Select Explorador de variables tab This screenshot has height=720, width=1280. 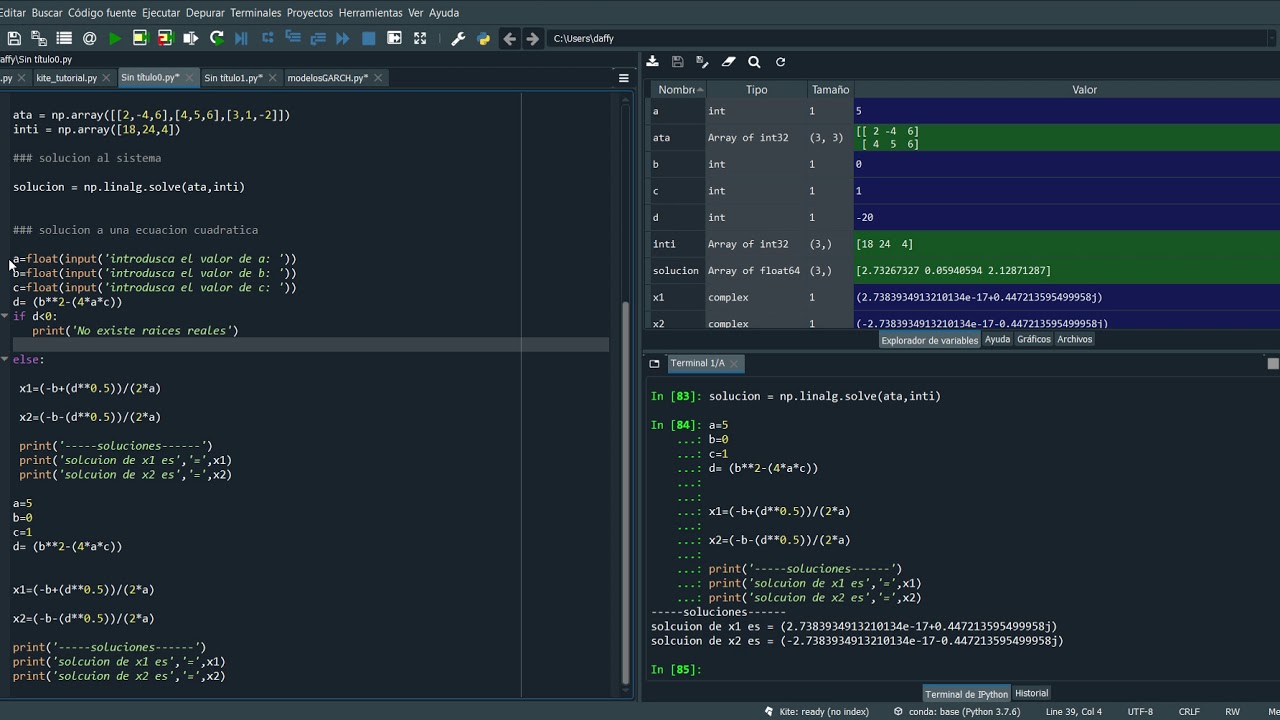pyautogui.click(x=929, y=340)
